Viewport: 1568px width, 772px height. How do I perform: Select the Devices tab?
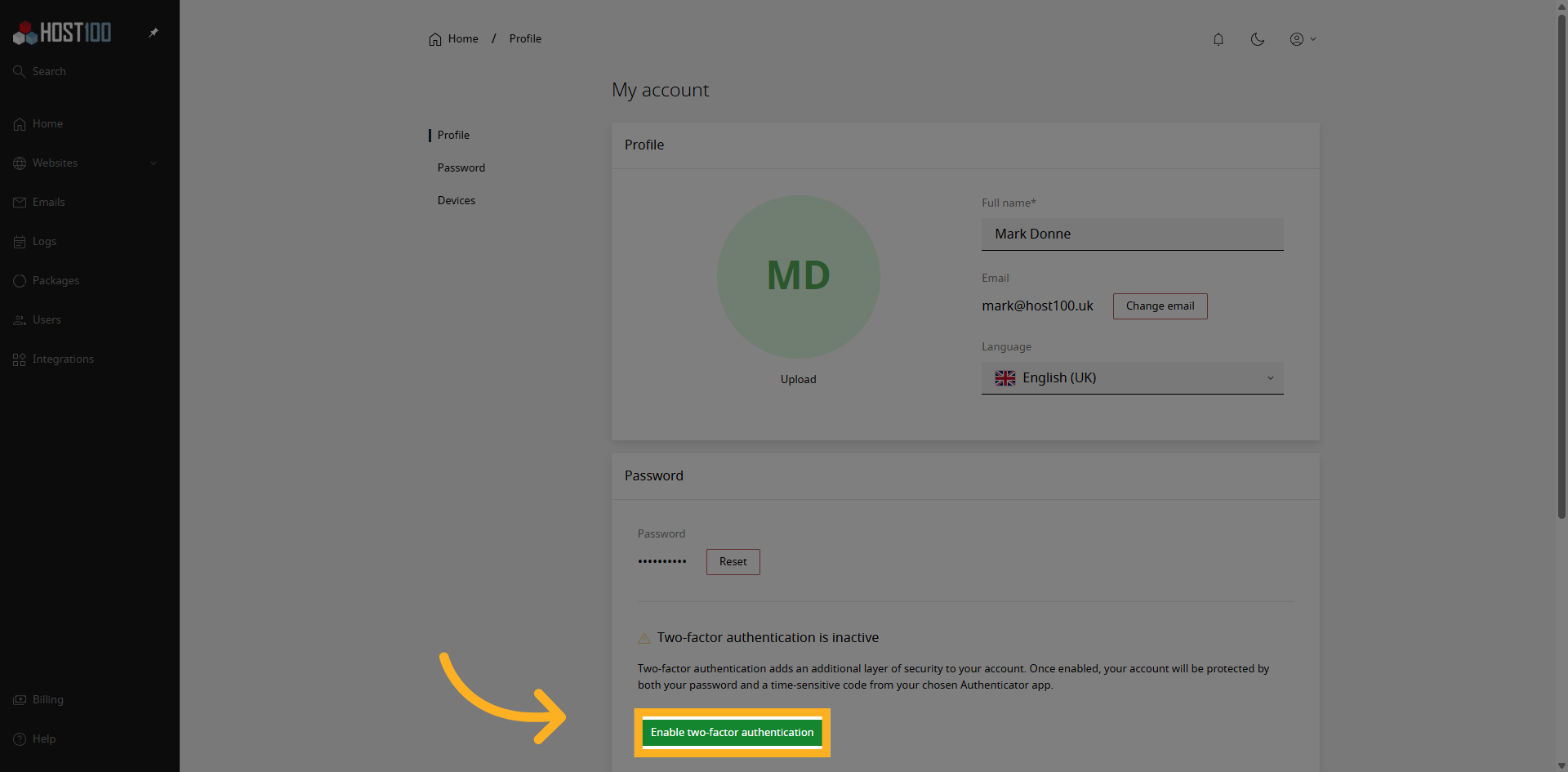[x=456, y=200]
